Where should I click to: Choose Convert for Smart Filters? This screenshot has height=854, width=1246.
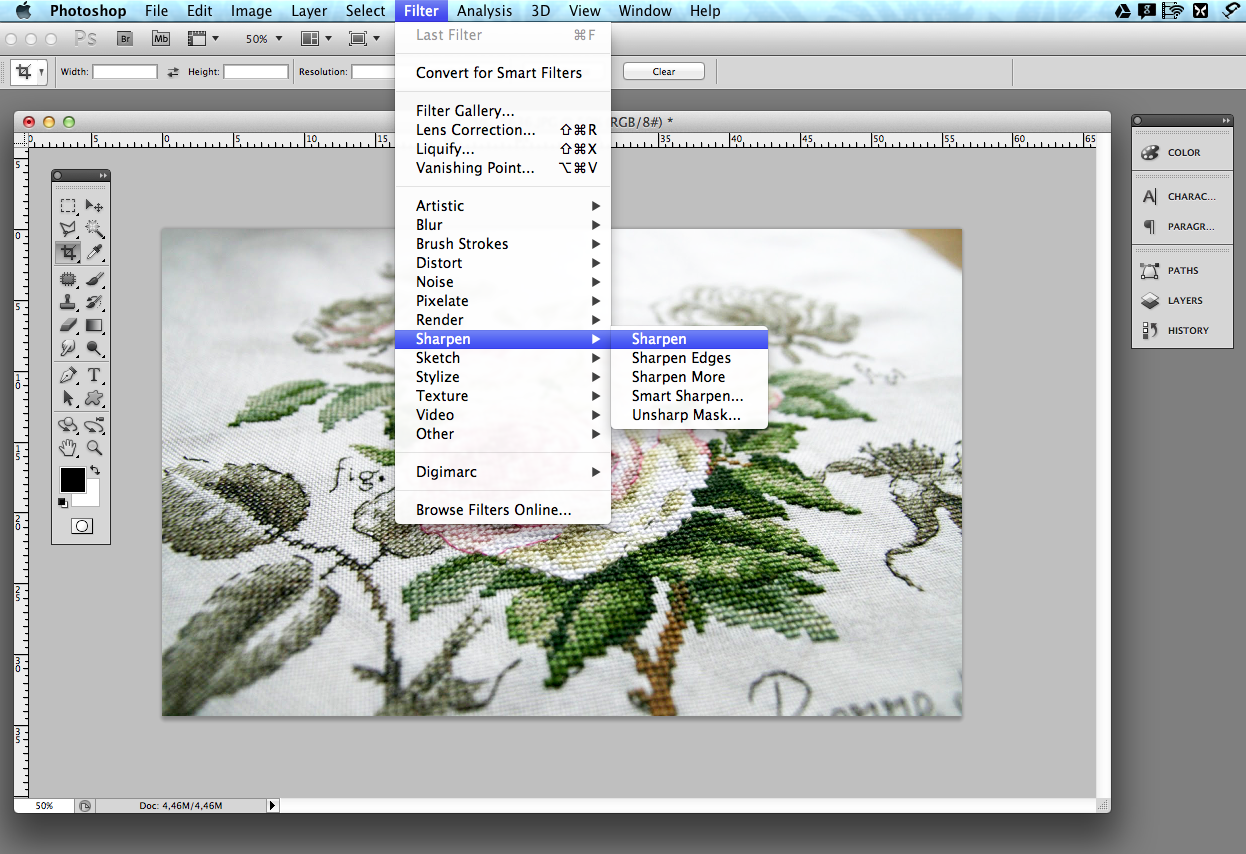pyautogui.click(x=502, y=73)
